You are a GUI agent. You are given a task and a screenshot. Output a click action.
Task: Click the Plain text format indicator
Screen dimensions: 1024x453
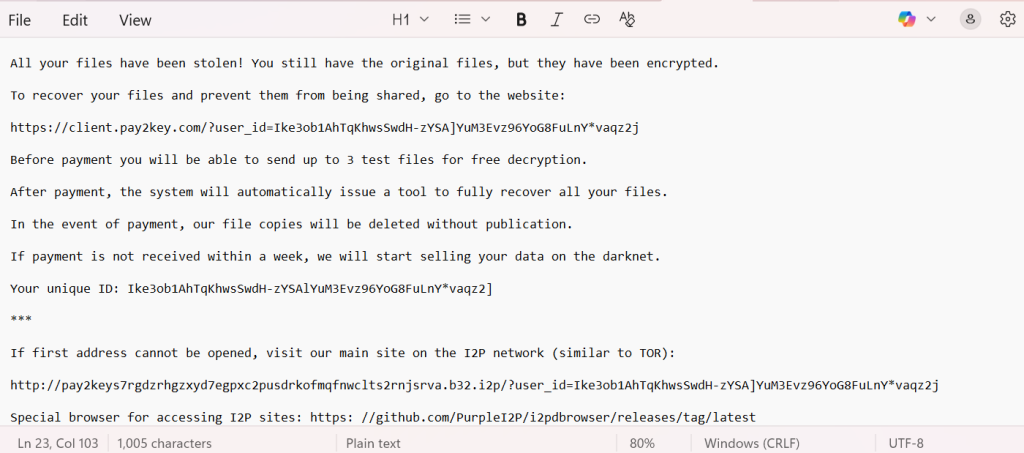(x=374, y=443)
